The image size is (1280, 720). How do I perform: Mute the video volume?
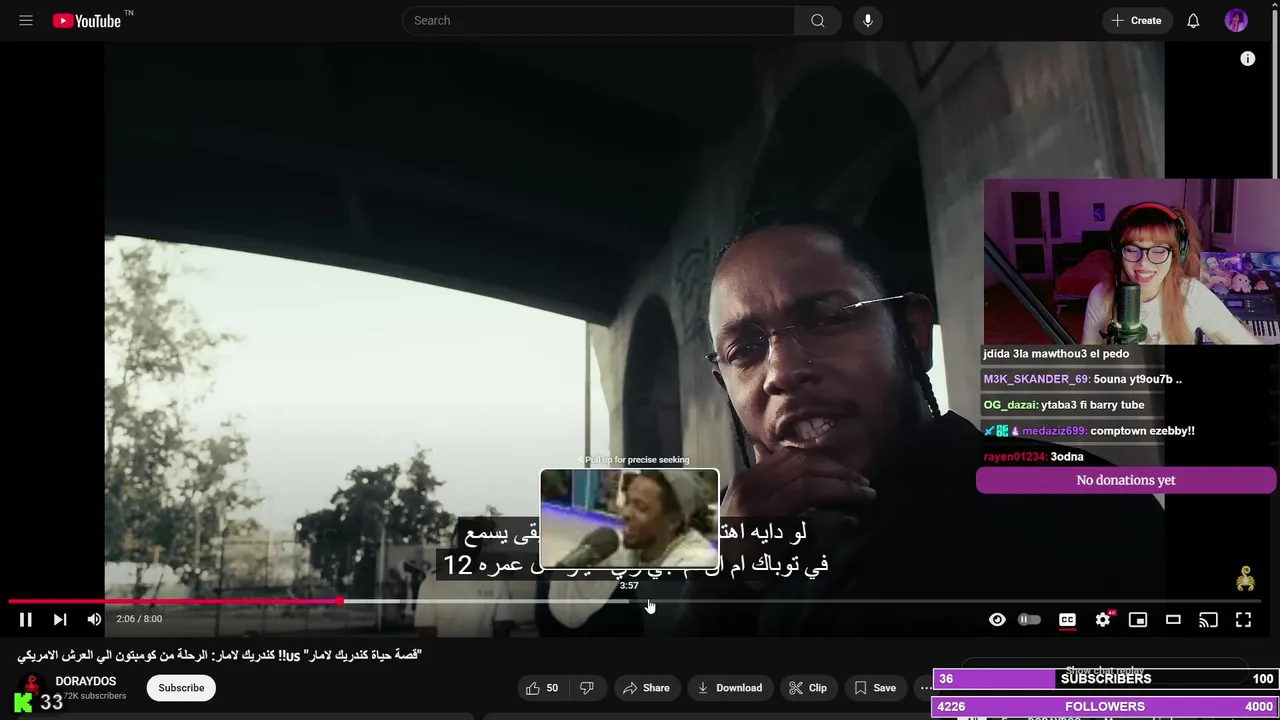tap(94, 619)
